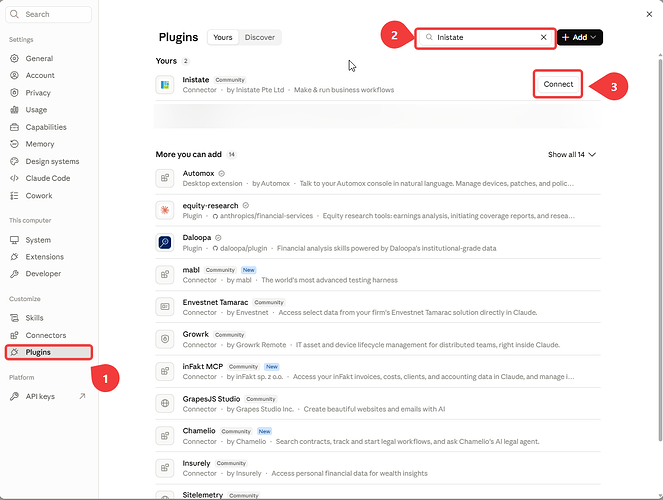Open the Growrk connector entry
The width and height of the screenshot is (663, 500).
pyautogui.click(x=378, y=339)
